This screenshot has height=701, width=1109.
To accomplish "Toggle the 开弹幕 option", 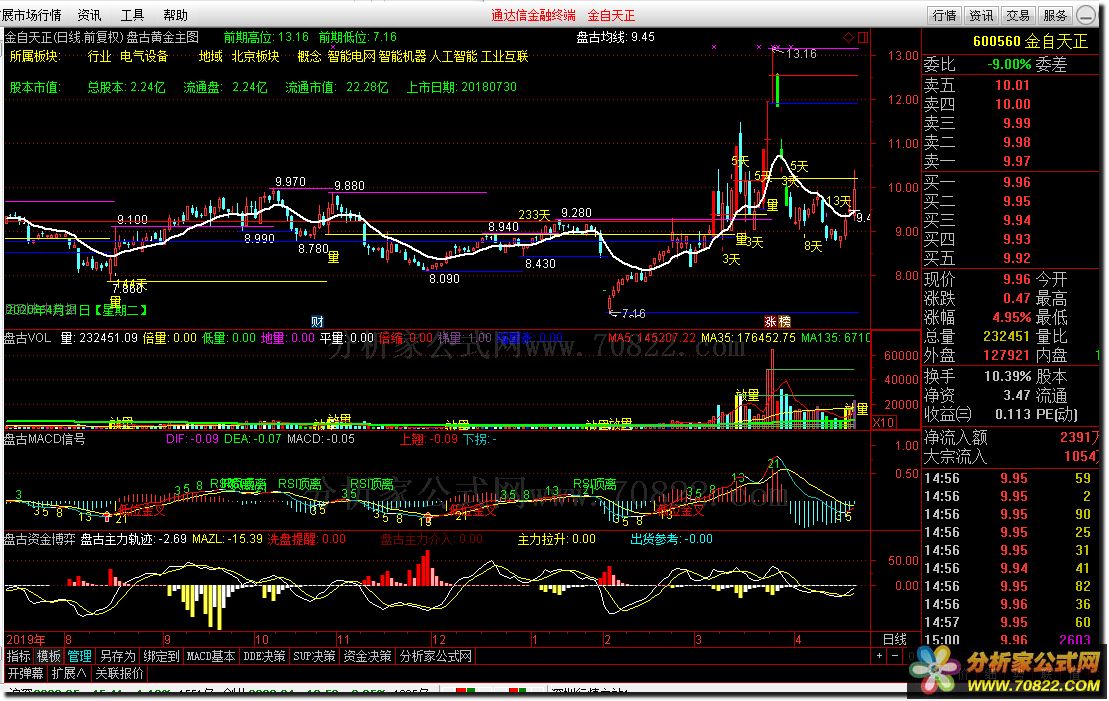I will coord(25,673).
